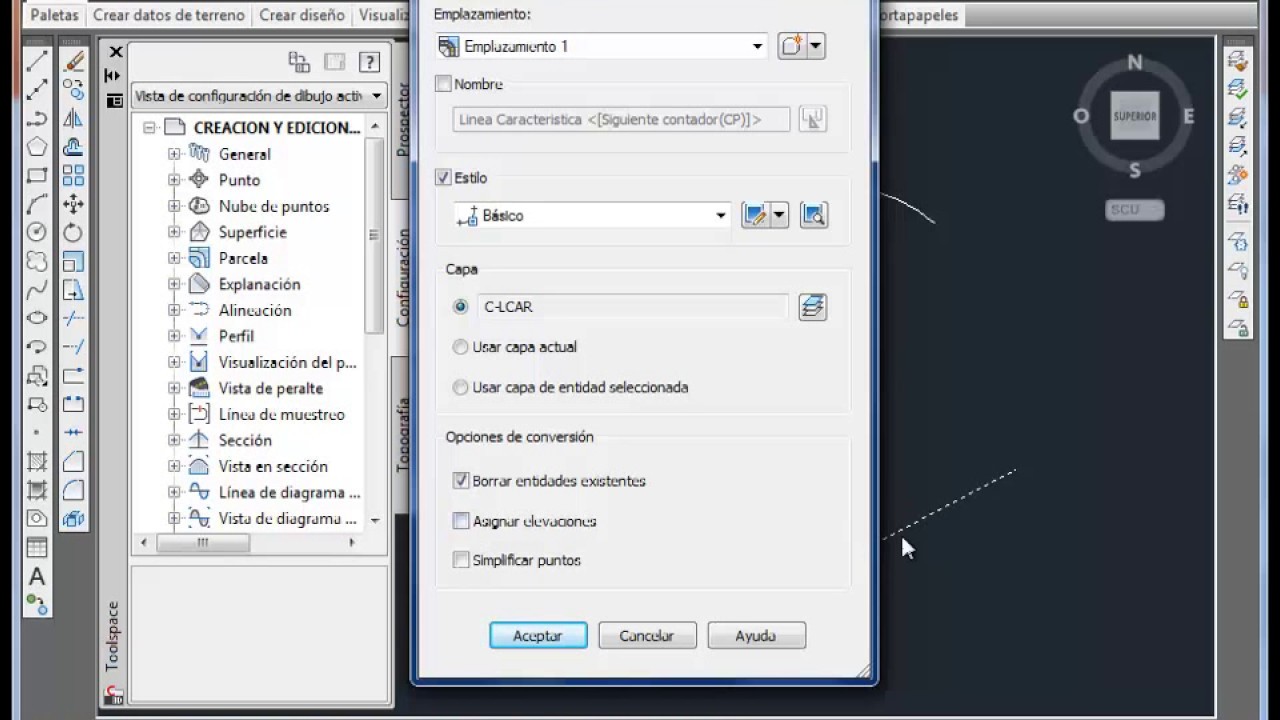Open the SCU dropdown under the ViewCube
The height and width of the screenshot is (720, 1280).
(1134, 210)
